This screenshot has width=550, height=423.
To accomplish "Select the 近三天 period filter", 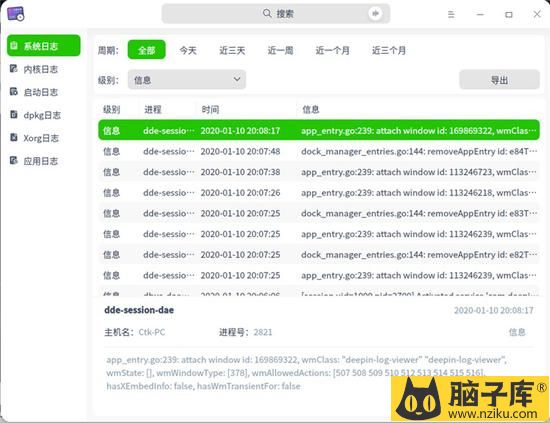I will tap(232, 51).
